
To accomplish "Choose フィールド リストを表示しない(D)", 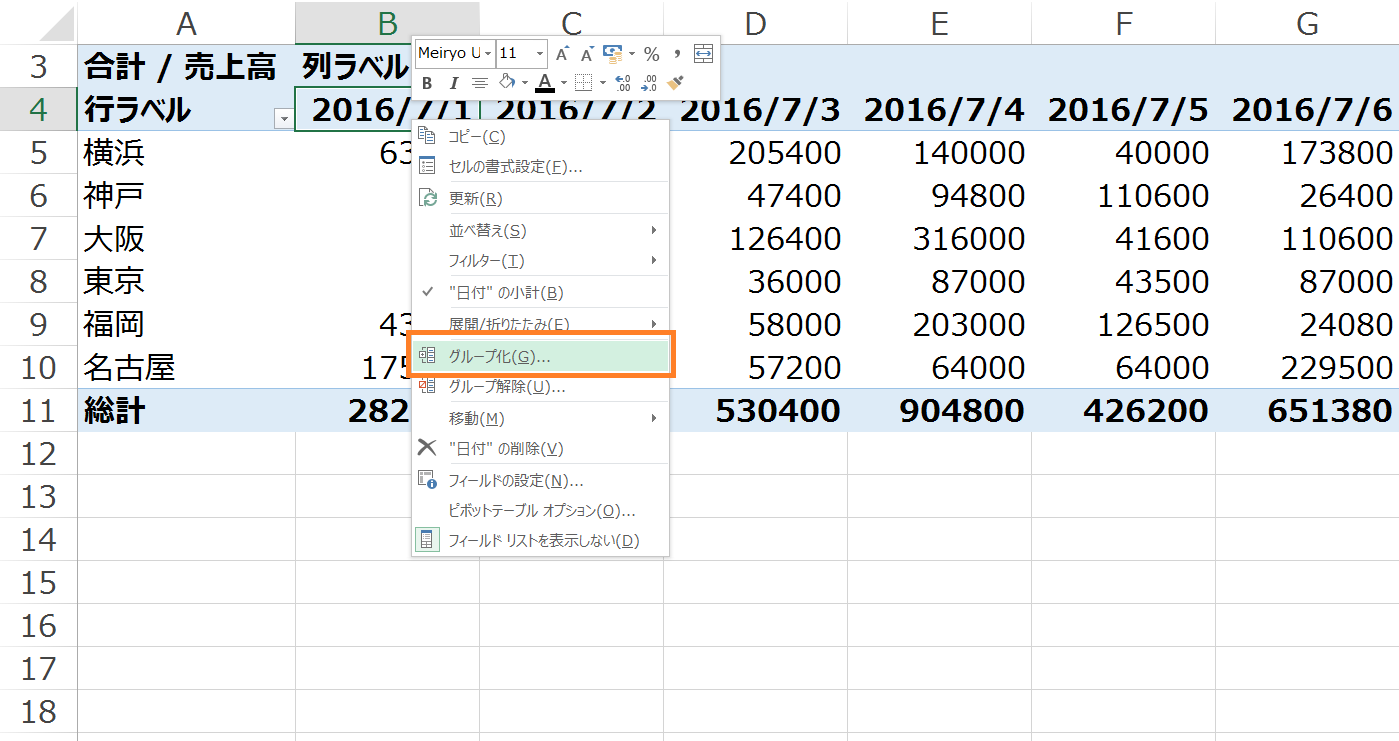I will point(540,540).
